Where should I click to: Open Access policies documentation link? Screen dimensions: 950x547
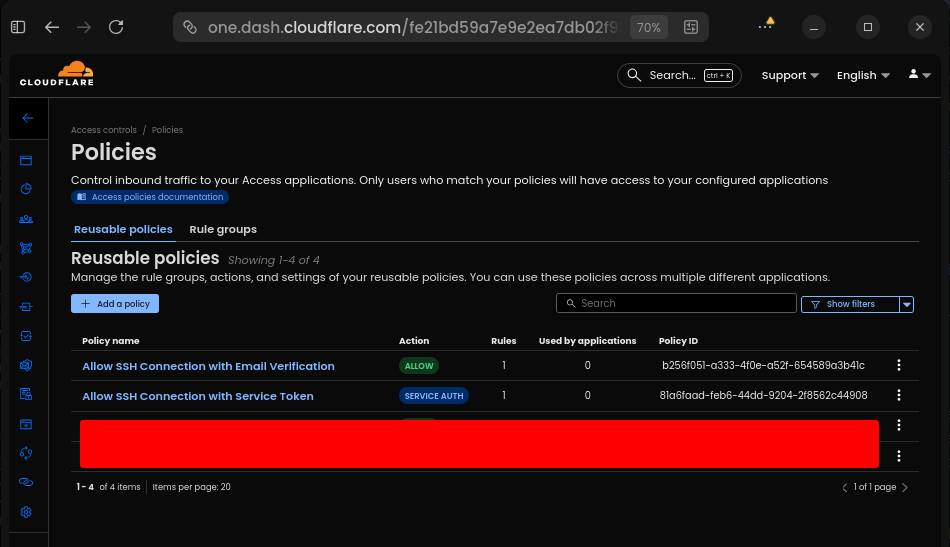(x=150, y=197)
